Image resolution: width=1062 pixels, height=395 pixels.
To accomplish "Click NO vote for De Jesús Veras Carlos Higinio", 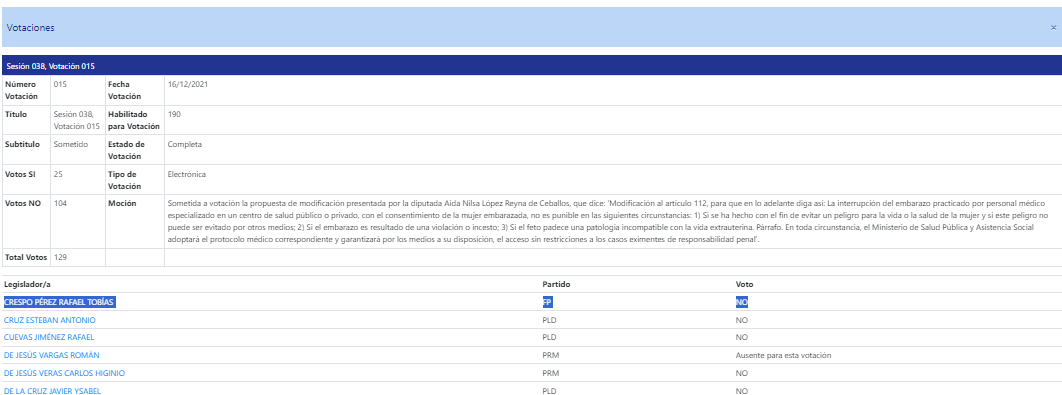I will point(742,373).
